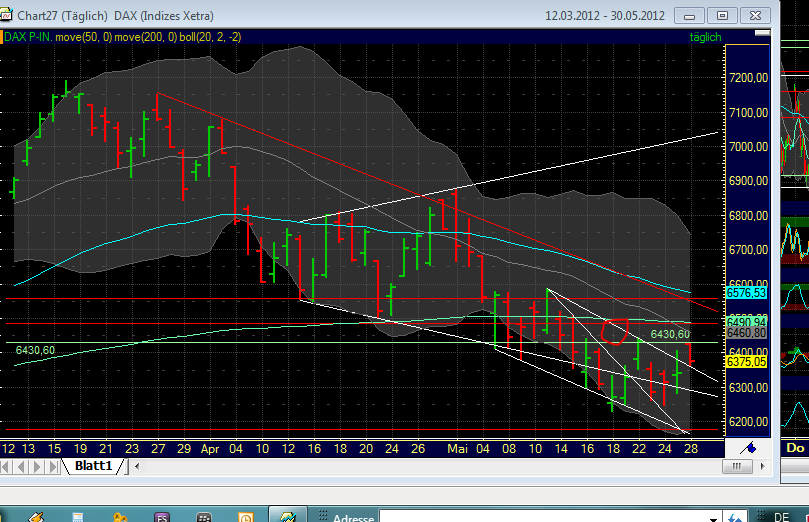Viewport: 809px width, 522px height.
Task: Open the active chart application in the taskbar
Action: pyautogui.click(x=287, y=515)
